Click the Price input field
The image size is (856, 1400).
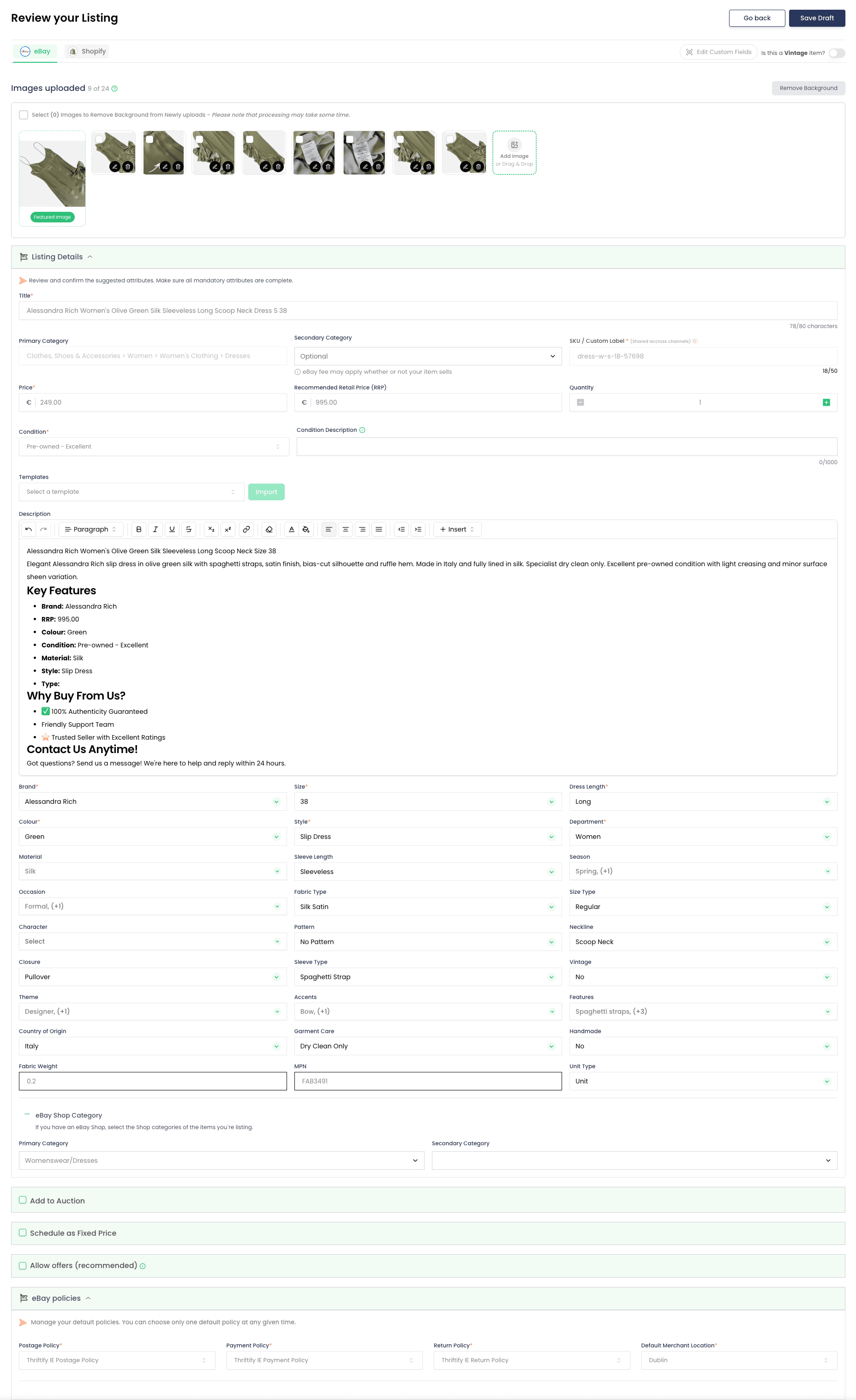[153, 402]
